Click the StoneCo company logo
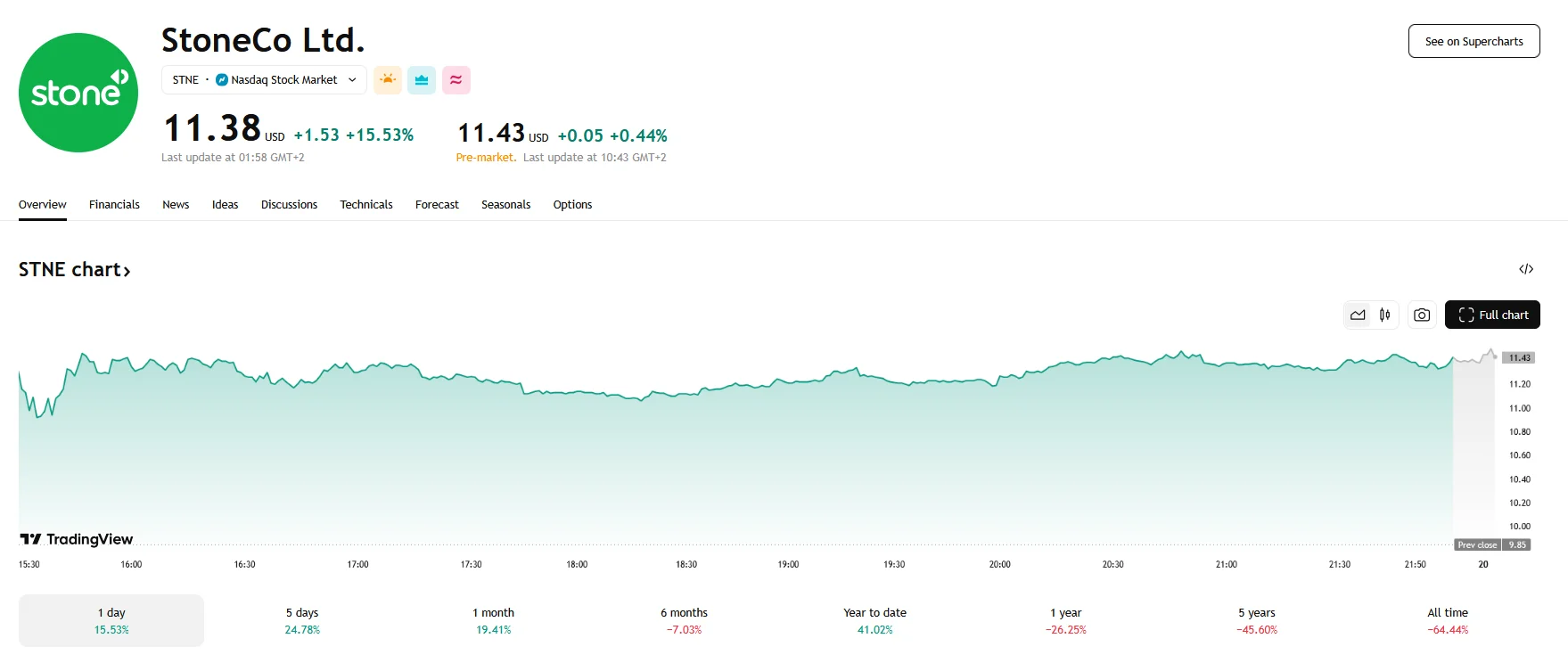Screen dimensions: 1568x671 (78, 92)
